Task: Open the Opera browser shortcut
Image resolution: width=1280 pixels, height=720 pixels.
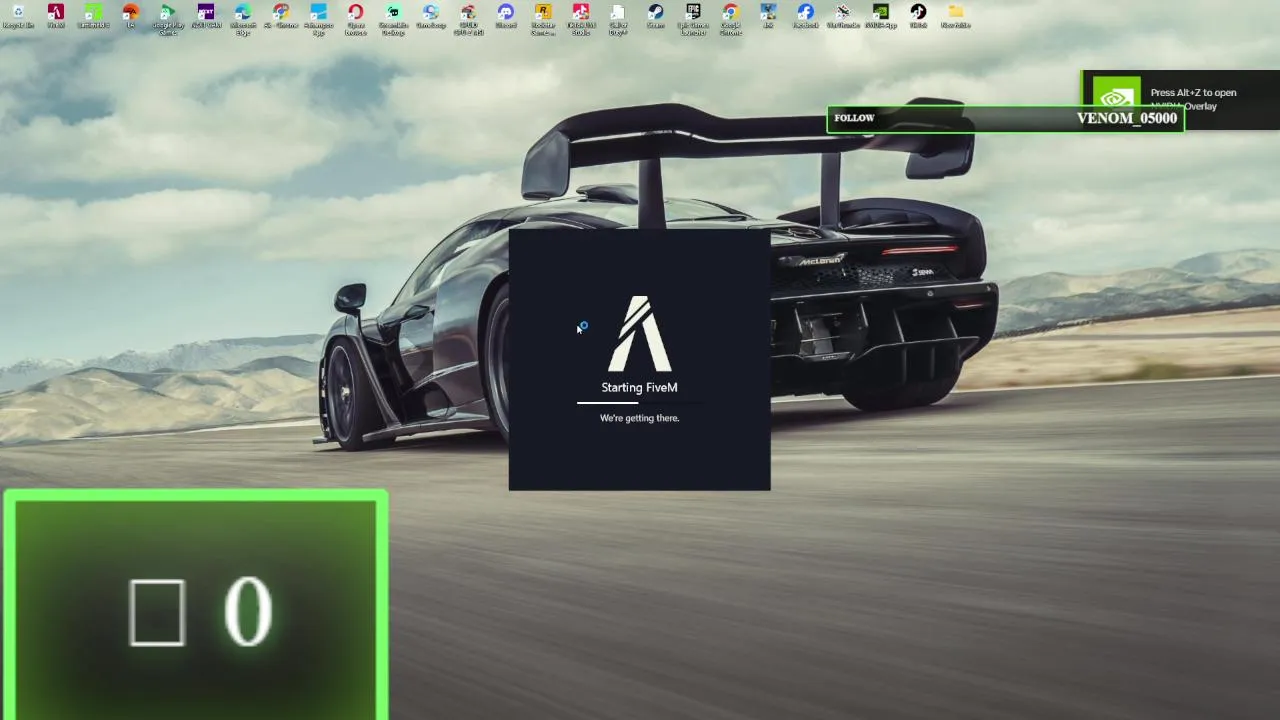Action: click(x=355, y=20)
